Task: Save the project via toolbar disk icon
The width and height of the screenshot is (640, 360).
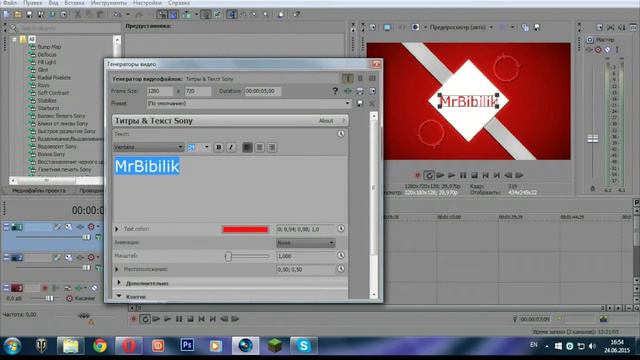Action: [x=29, y=14]
